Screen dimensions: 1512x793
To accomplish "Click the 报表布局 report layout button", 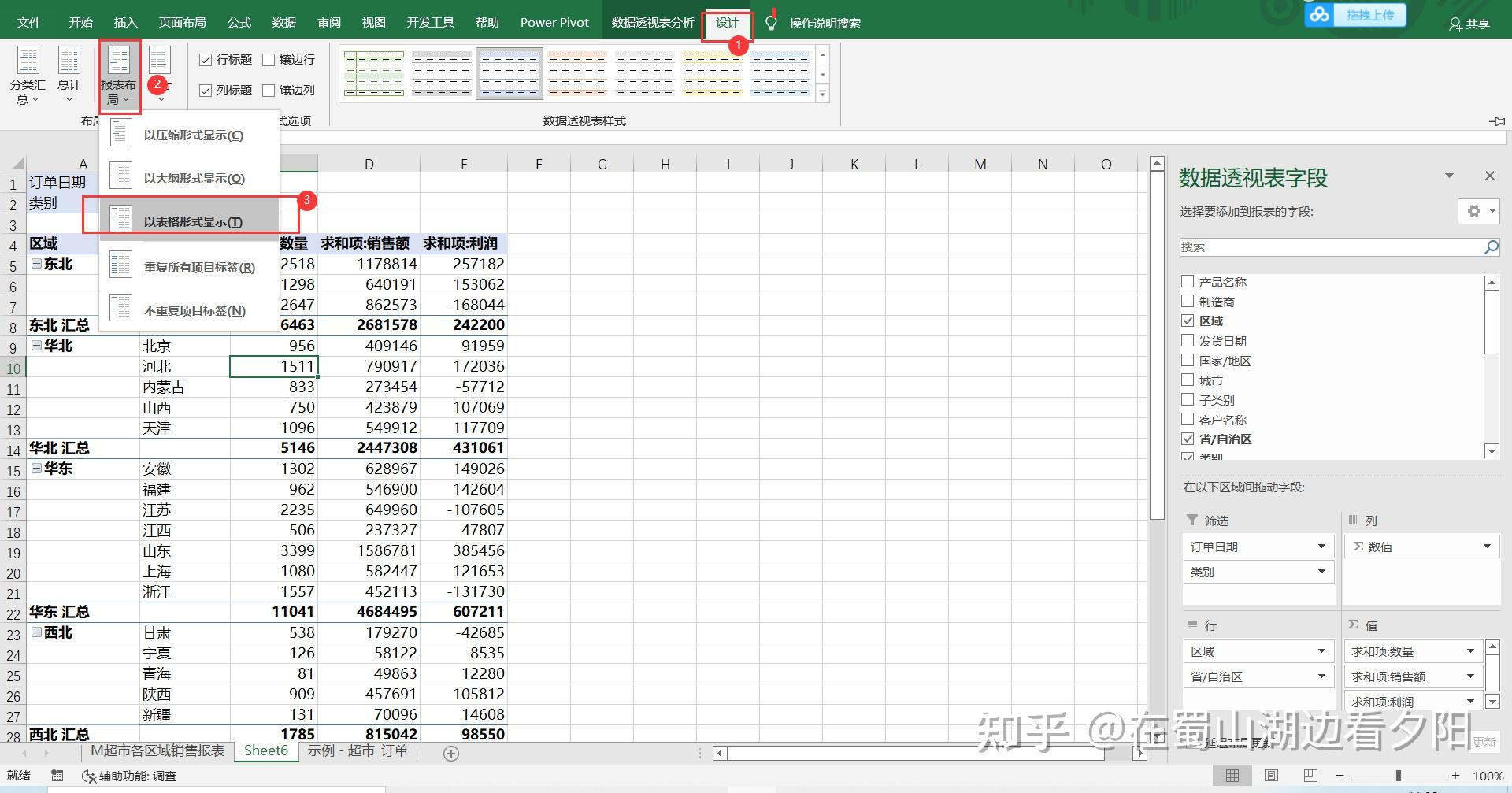I will point(119,76).
